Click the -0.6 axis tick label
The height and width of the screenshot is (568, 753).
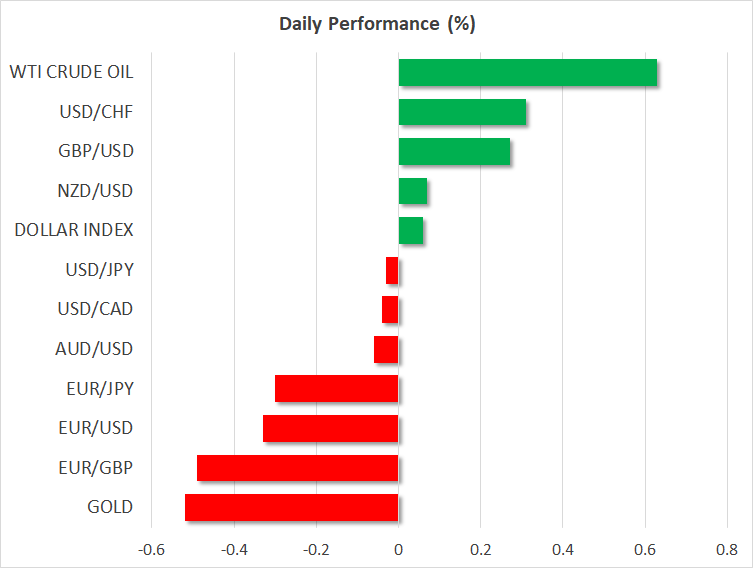(x=152, y=549)
